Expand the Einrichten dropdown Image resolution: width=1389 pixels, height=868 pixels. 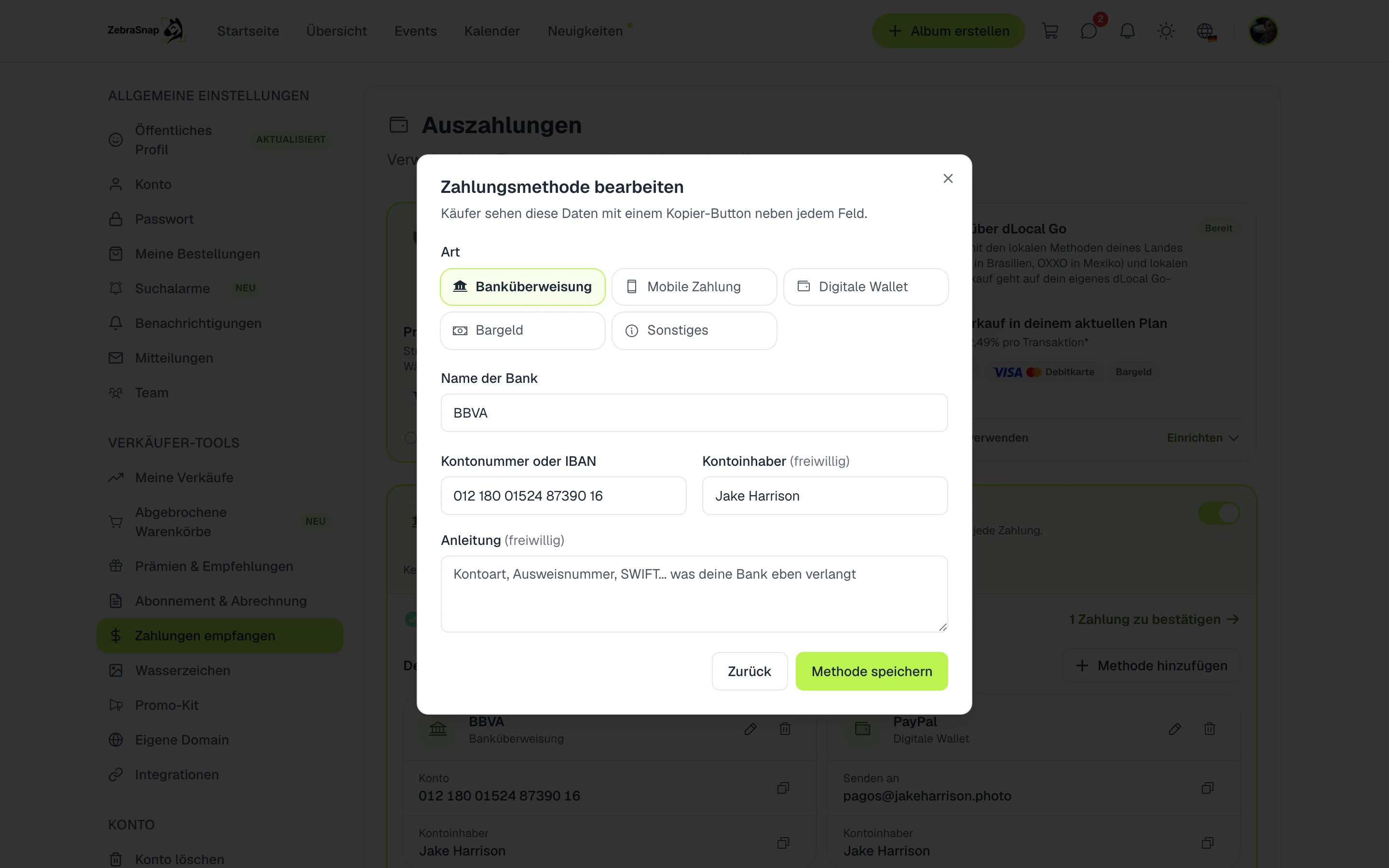1202,438
